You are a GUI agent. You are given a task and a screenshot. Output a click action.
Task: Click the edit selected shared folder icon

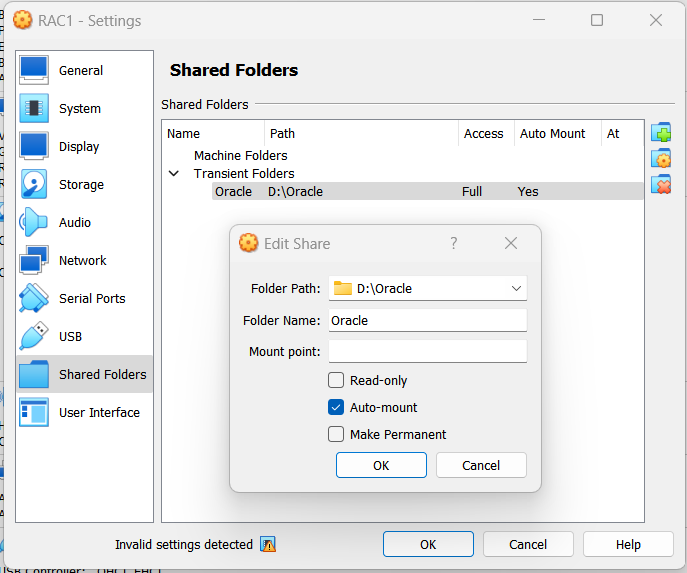tap(661, 158)
